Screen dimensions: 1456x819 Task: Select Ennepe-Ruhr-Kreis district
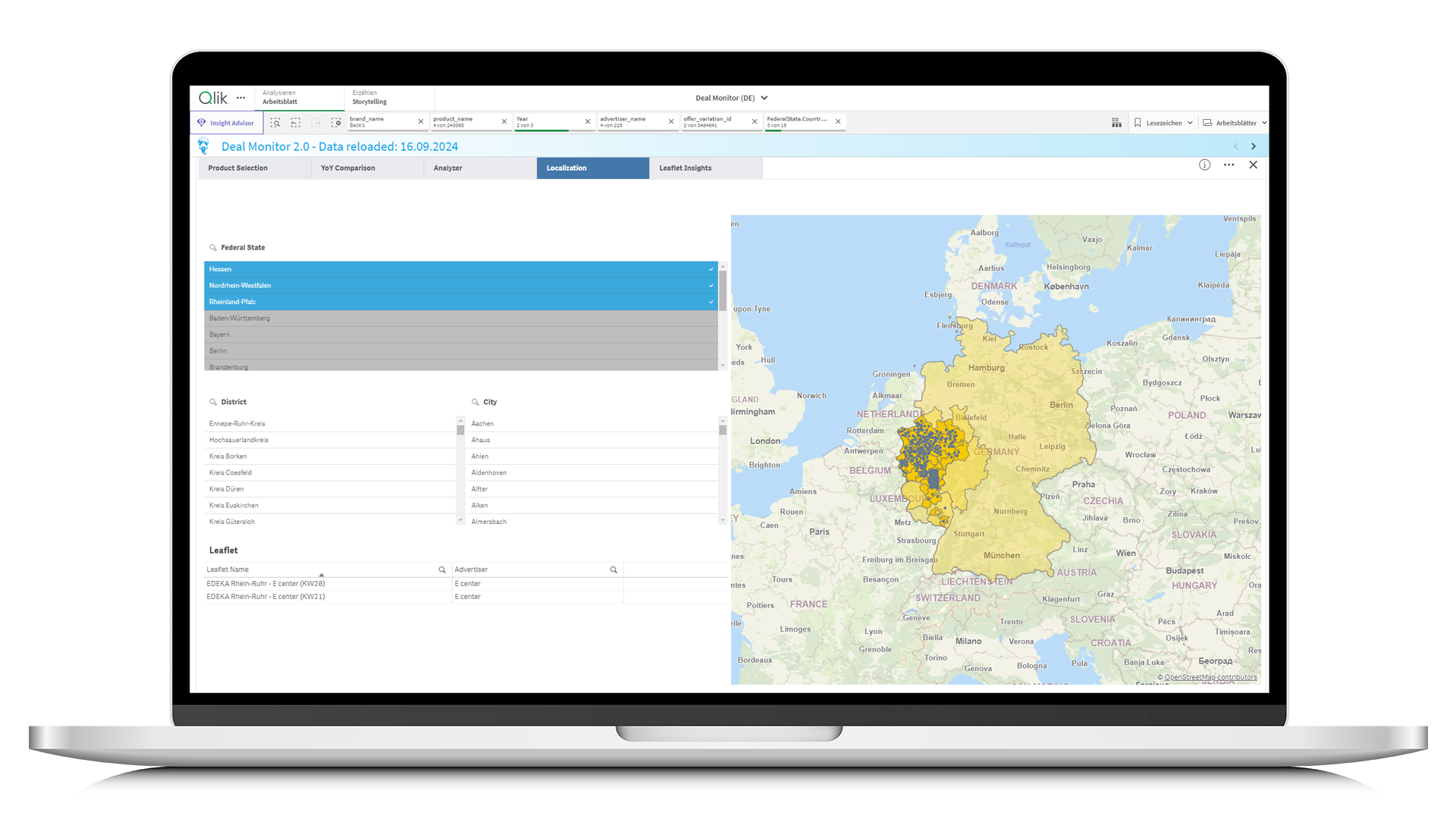[330, 424]
